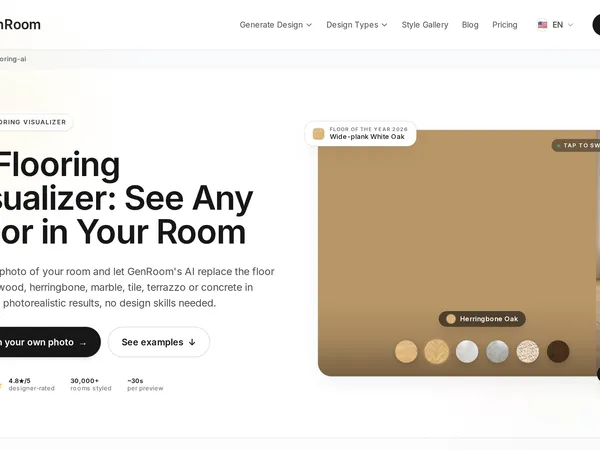
Task: Click the See examples button
Action: click(x=159, y=342)
